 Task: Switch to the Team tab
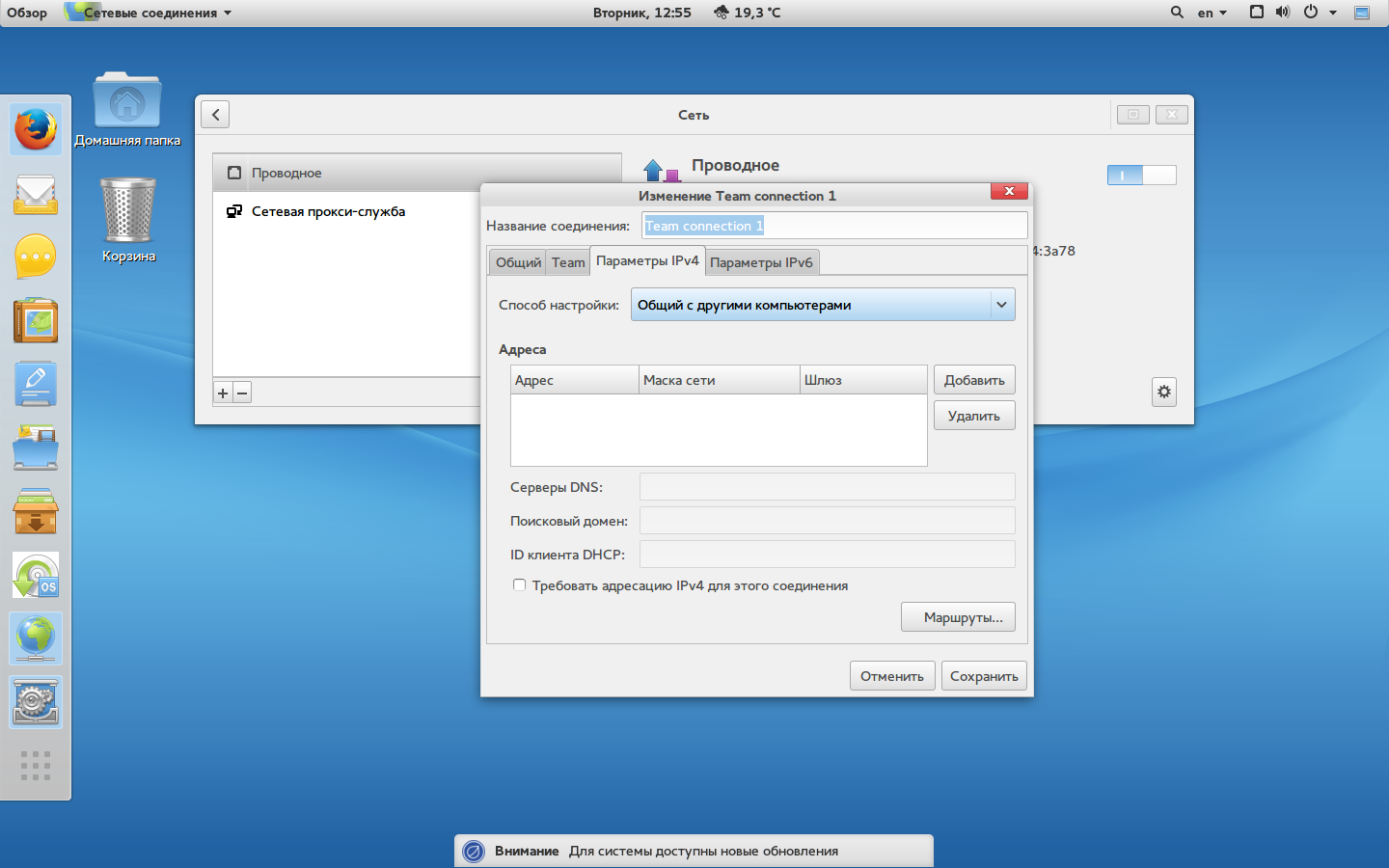tap(568, 262)
